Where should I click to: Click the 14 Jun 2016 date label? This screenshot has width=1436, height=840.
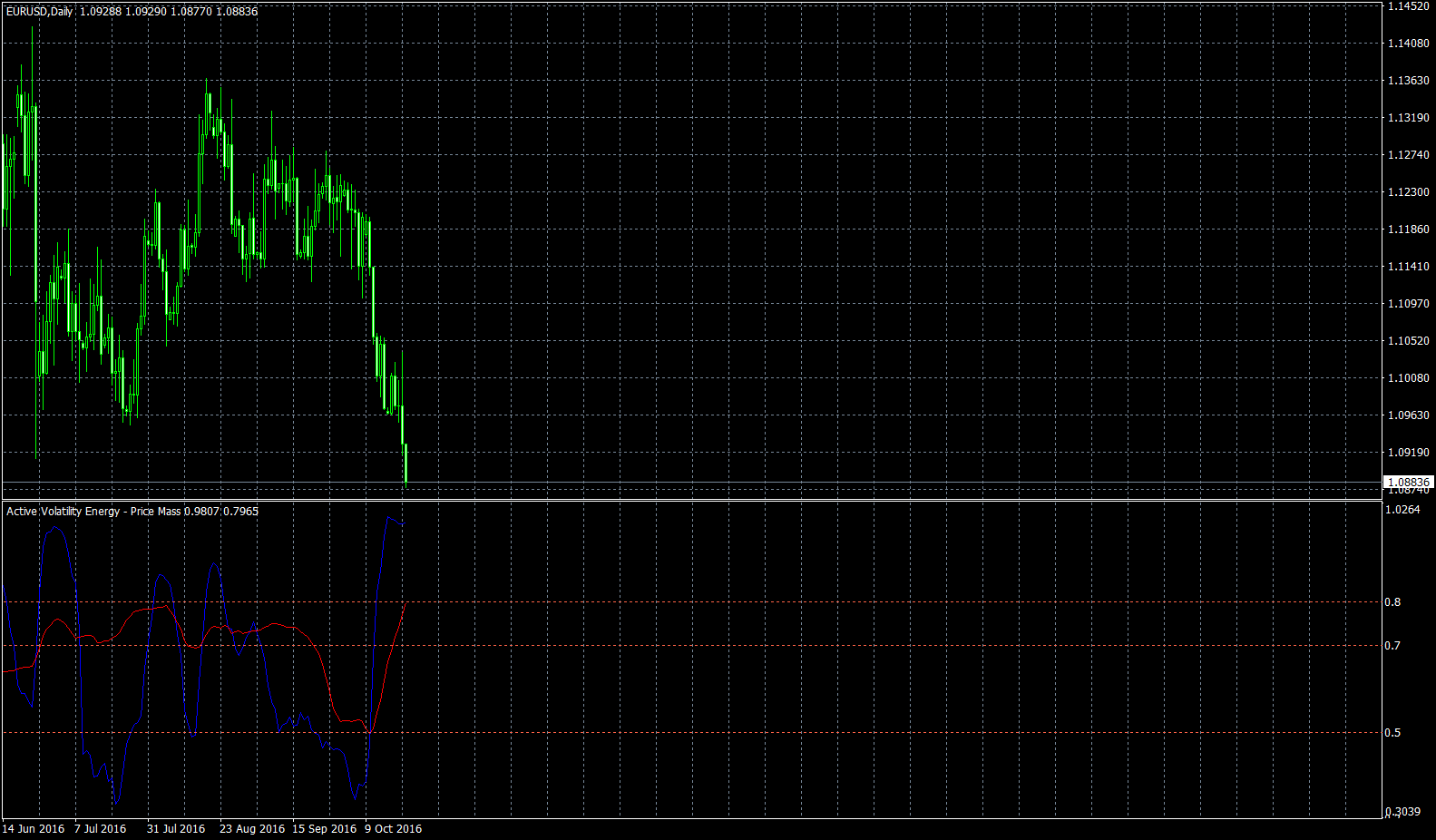click(34, 829)
